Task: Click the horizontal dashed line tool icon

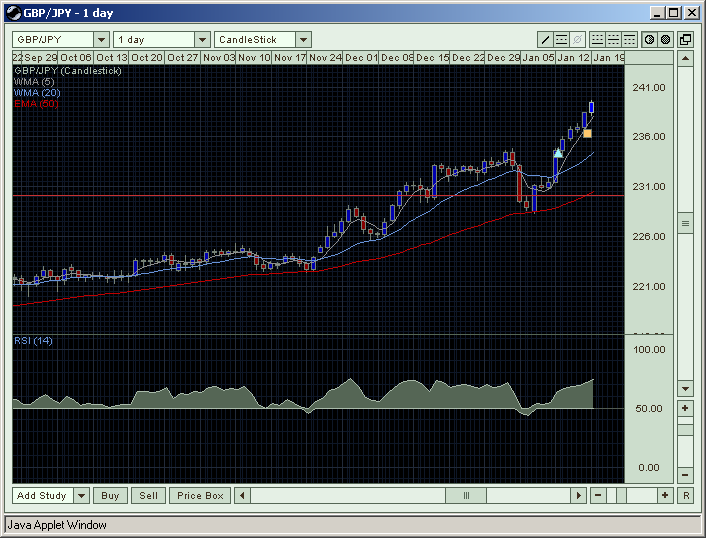Action: click(x=561, y=40)
